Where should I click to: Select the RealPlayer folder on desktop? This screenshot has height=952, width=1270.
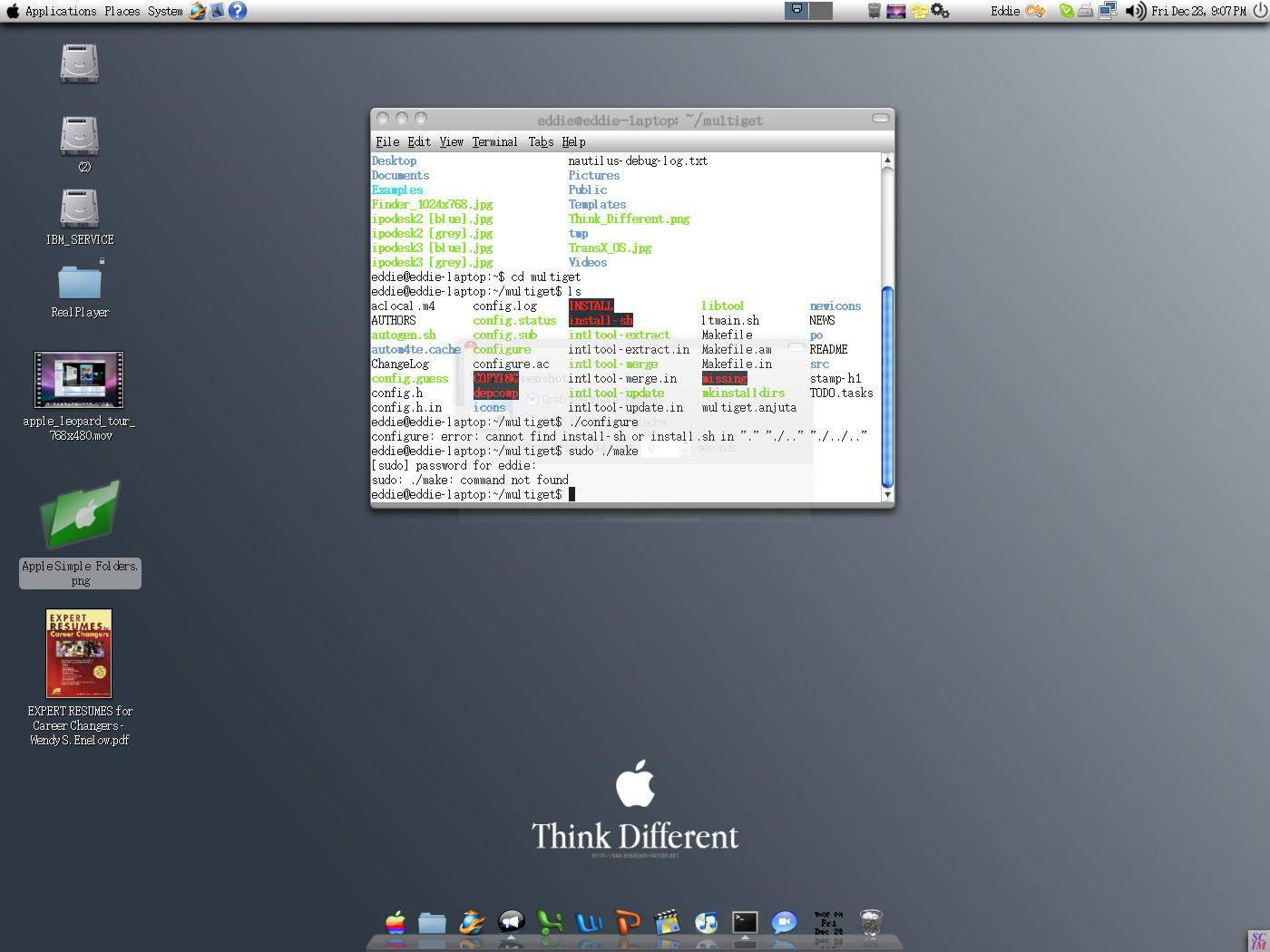[x=80, y=281]
